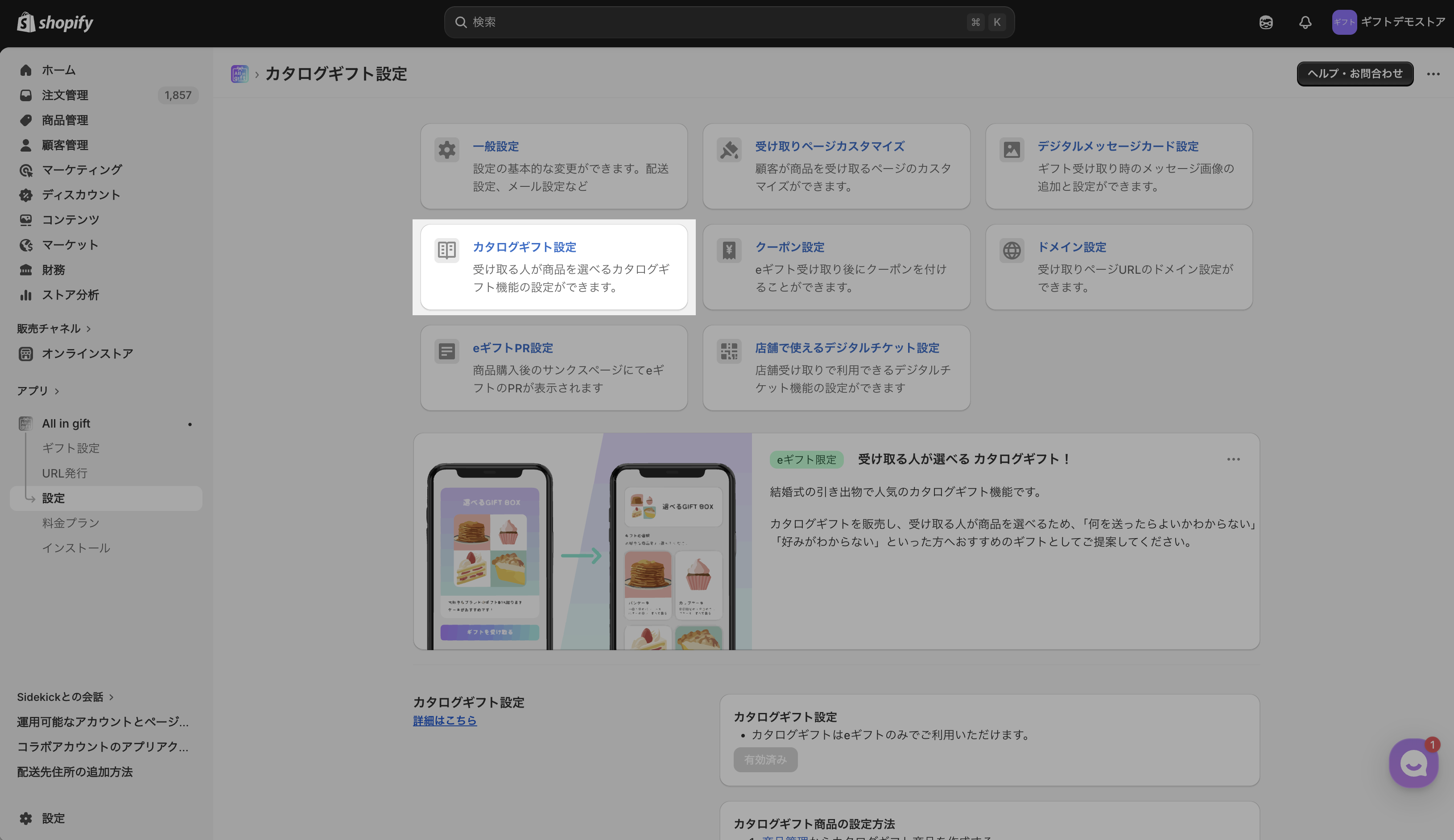
Task: Click the 受け取りページカスタマイズ link
Action: coord(830,147)
